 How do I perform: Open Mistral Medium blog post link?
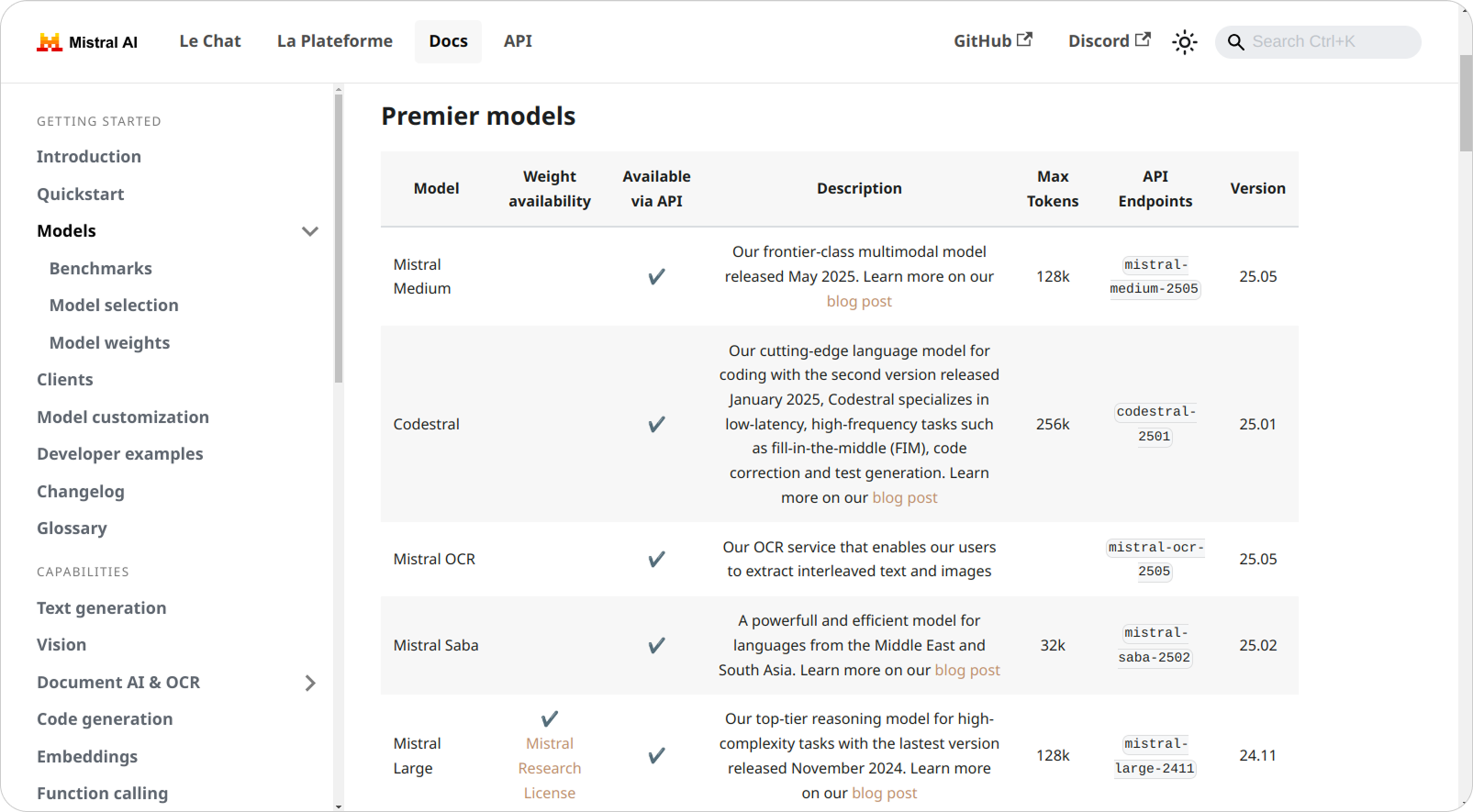[859, 301]
